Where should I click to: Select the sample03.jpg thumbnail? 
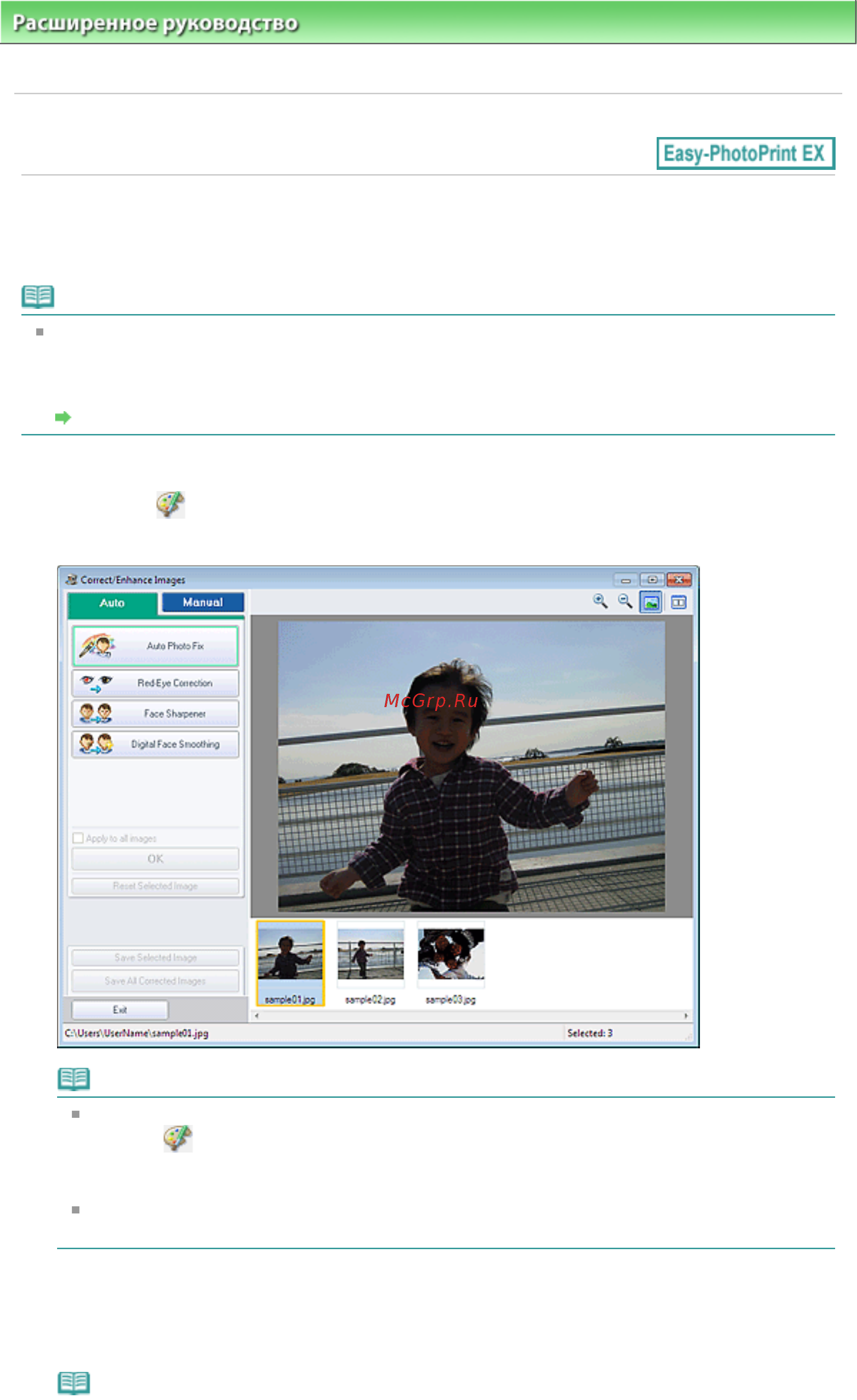point(451,964)
